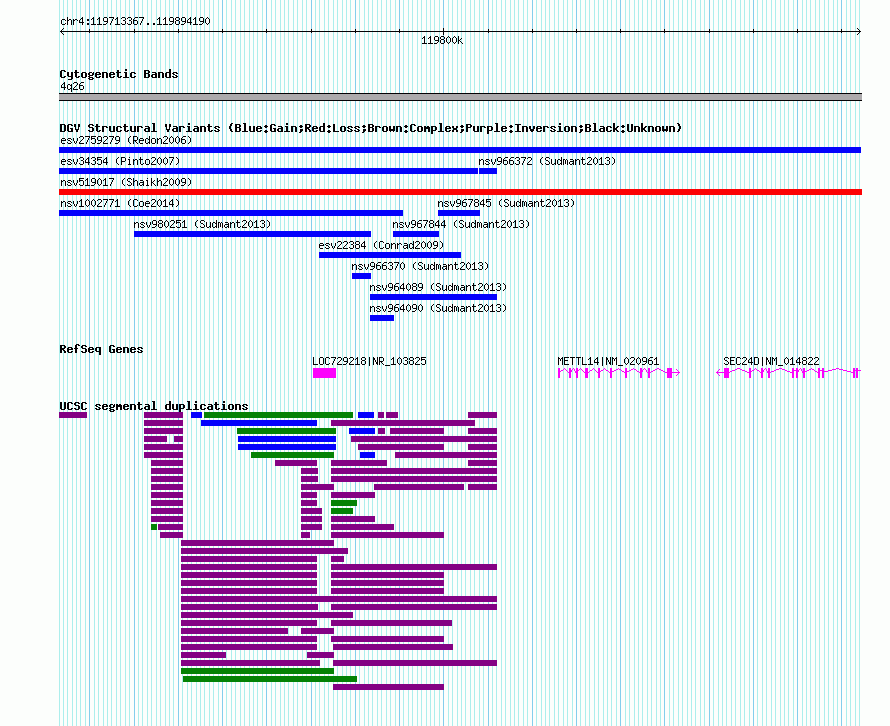This screenshot has height=726, width=890.
Task: Click the SEC24D|NM_014822 gene label
Action: click(x=771, y=361)
